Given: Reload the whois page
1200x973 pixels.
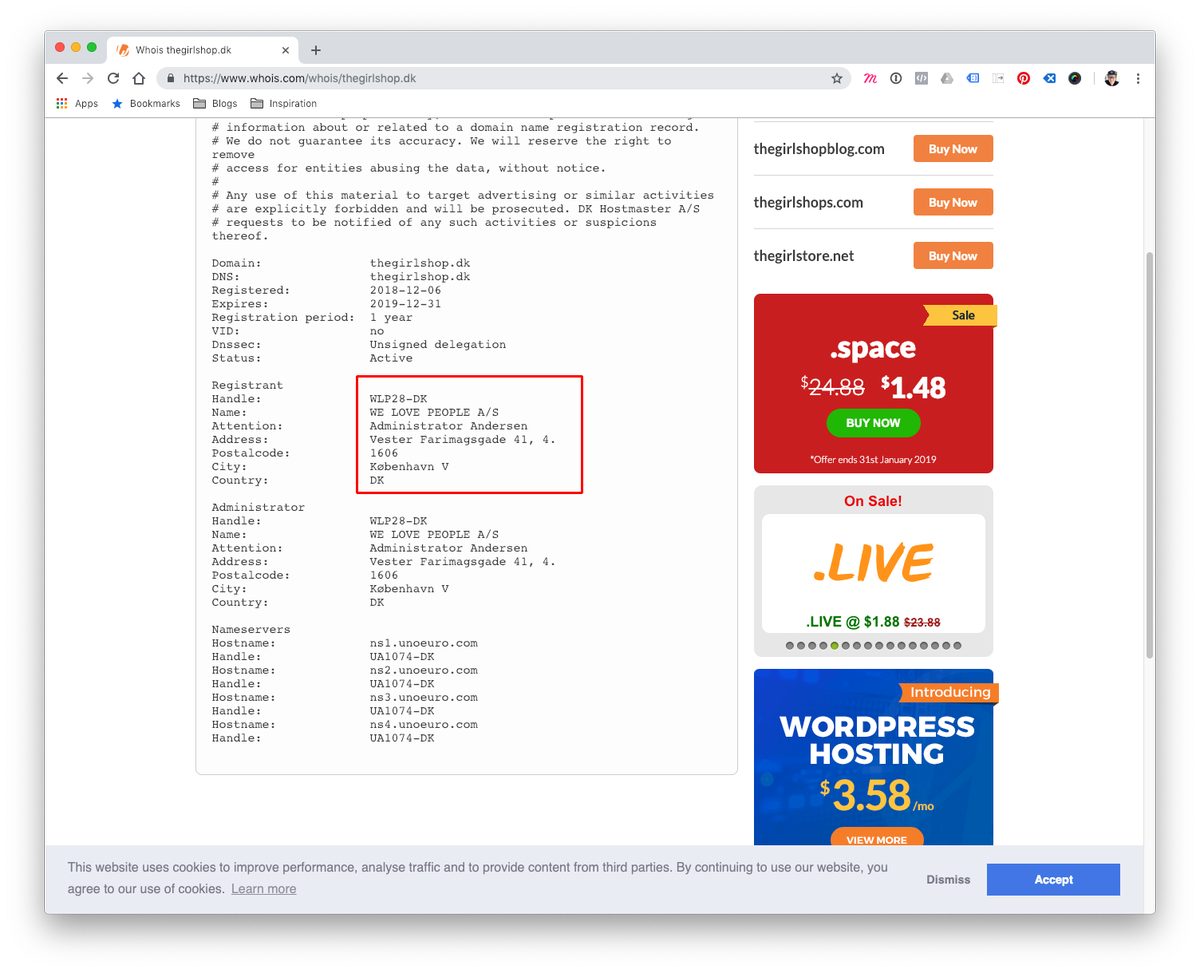Looking at the screenshot, I should coord(114,78).
